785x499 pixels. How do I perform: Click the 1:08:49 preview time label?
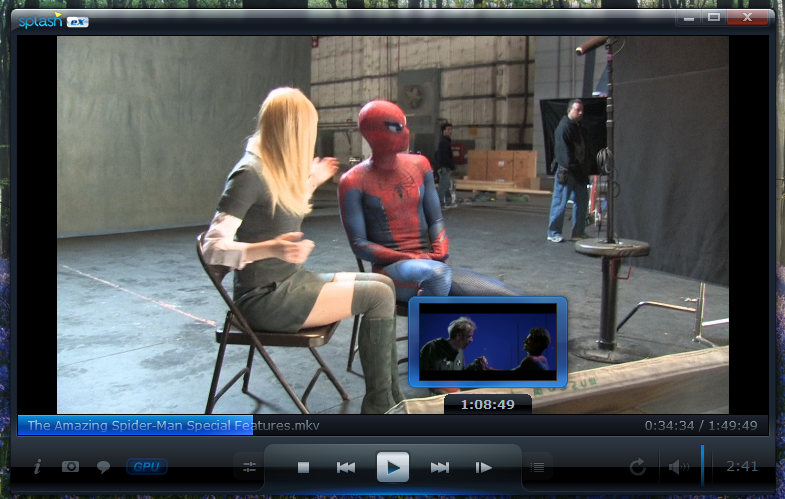tap(488, 404)
